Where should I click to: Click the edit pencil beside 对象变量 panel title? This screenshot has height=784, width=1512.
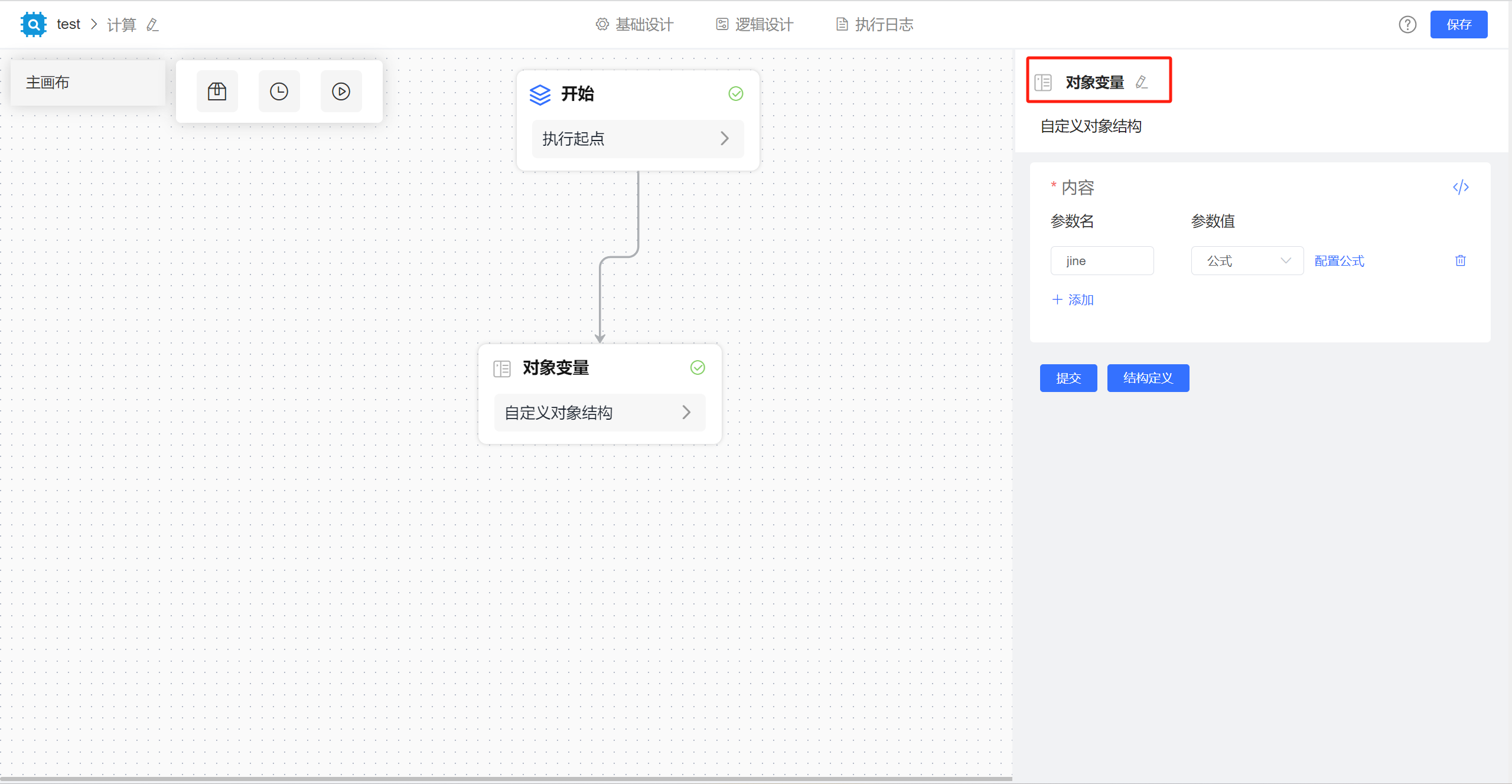click(x=1142, y=82)
